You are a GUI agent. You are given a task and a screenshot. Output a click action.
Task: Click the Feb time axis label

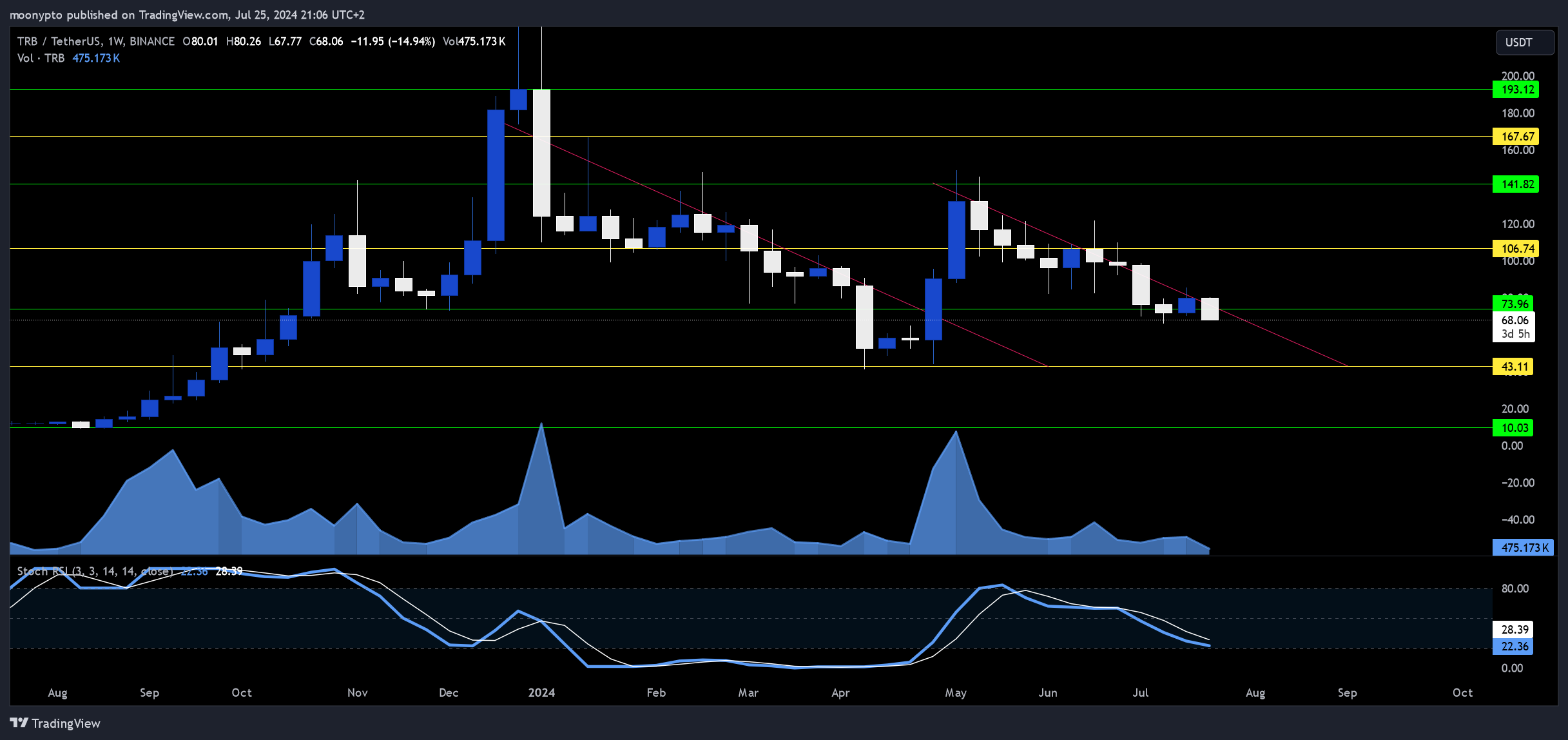(656, 692)
